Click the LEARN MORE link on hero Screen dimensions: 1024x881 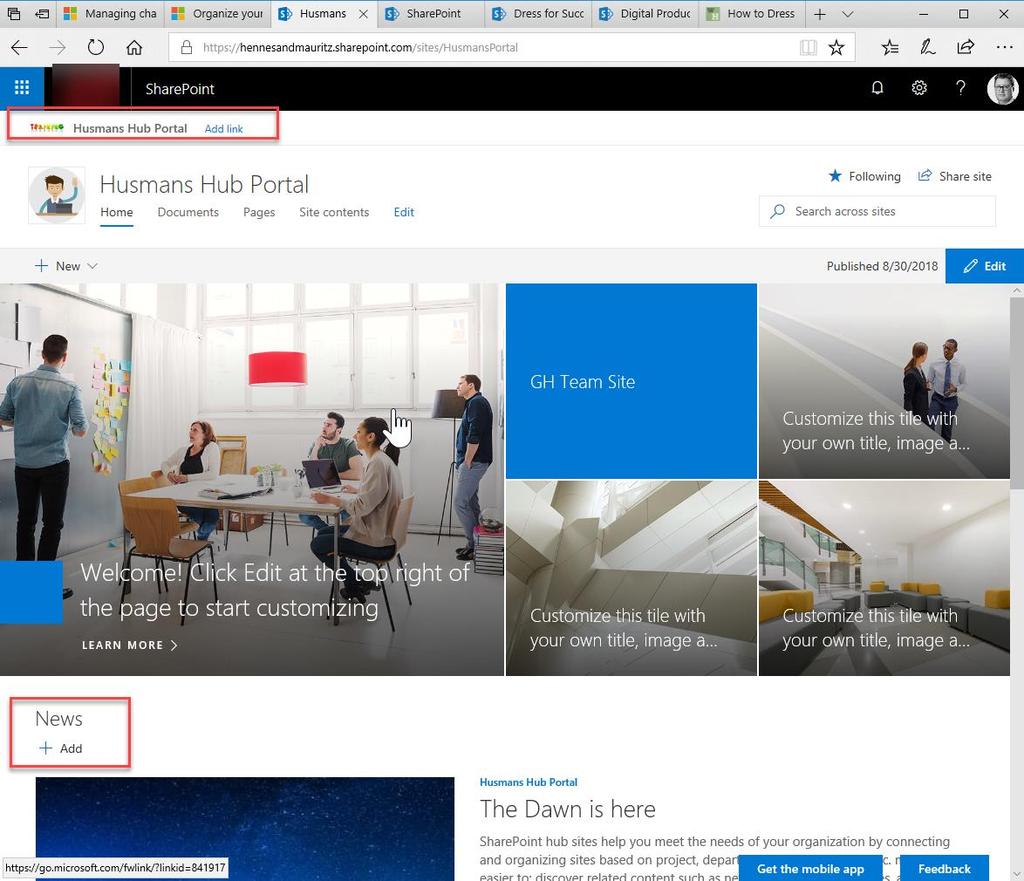click(129, 645)
